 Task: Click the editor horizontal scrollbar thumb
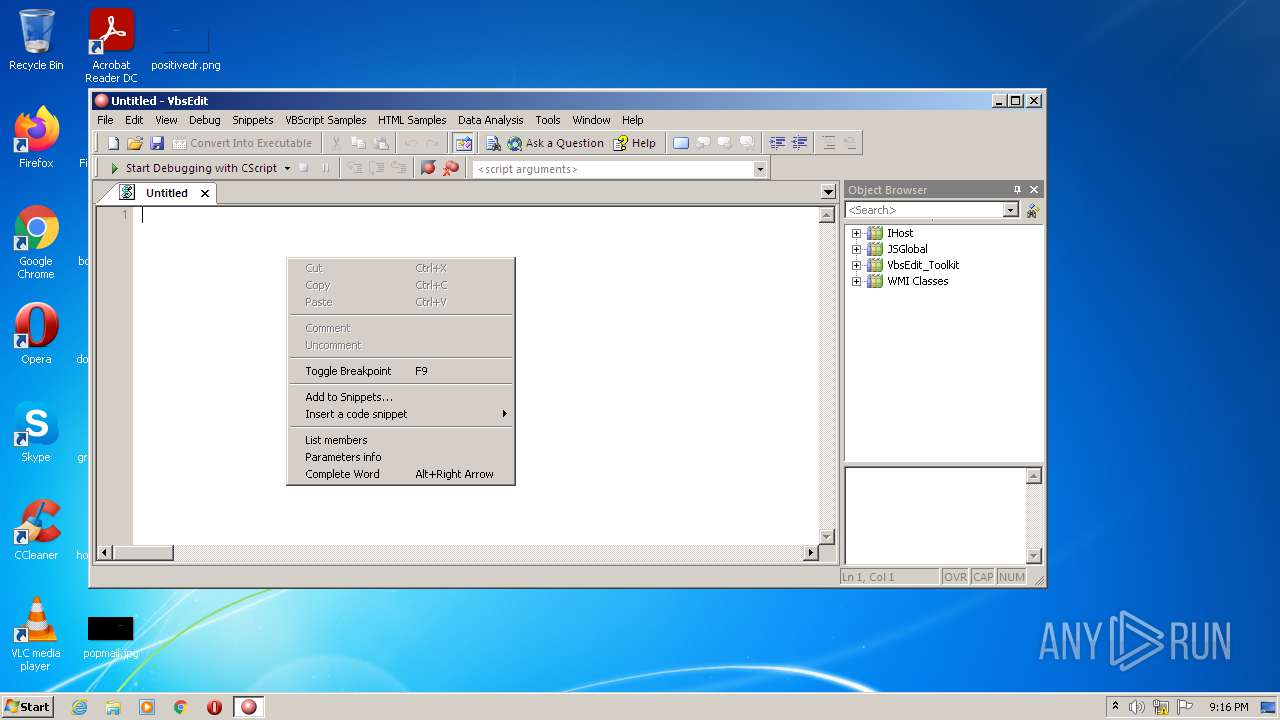coord(143,553)
